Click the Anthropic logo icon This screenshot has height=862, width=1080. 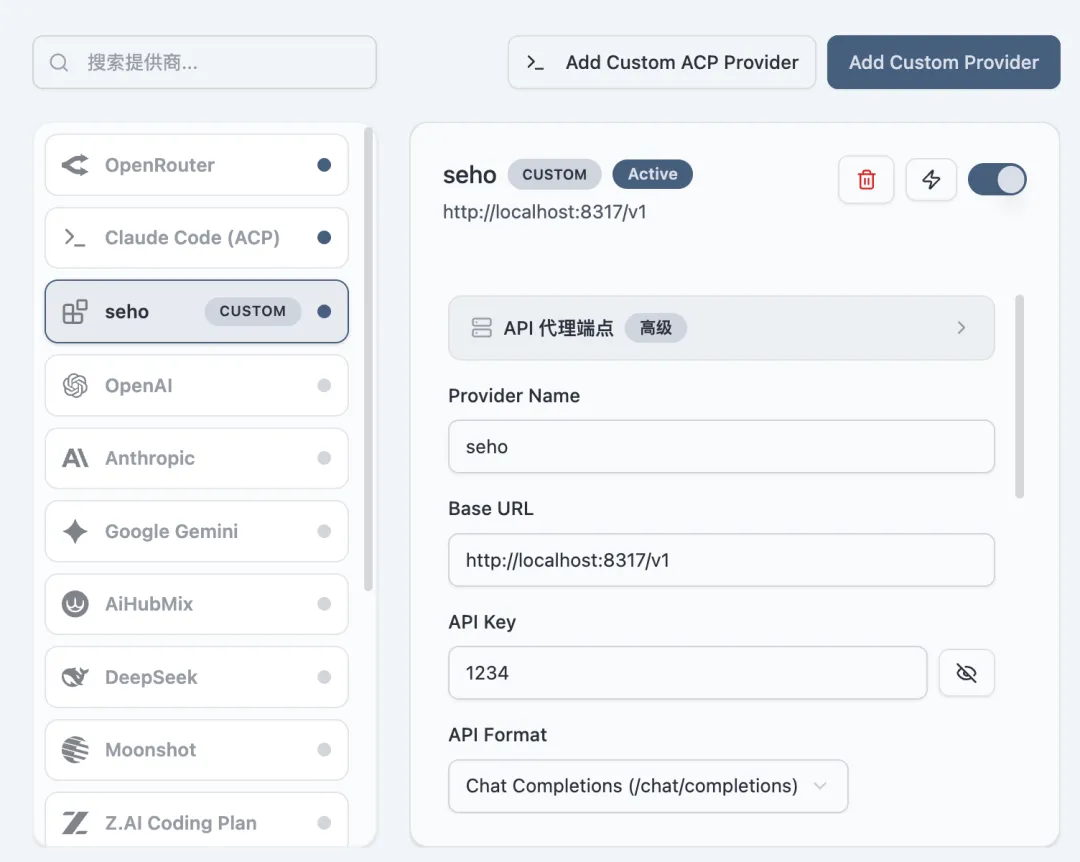tap(75, 458)
